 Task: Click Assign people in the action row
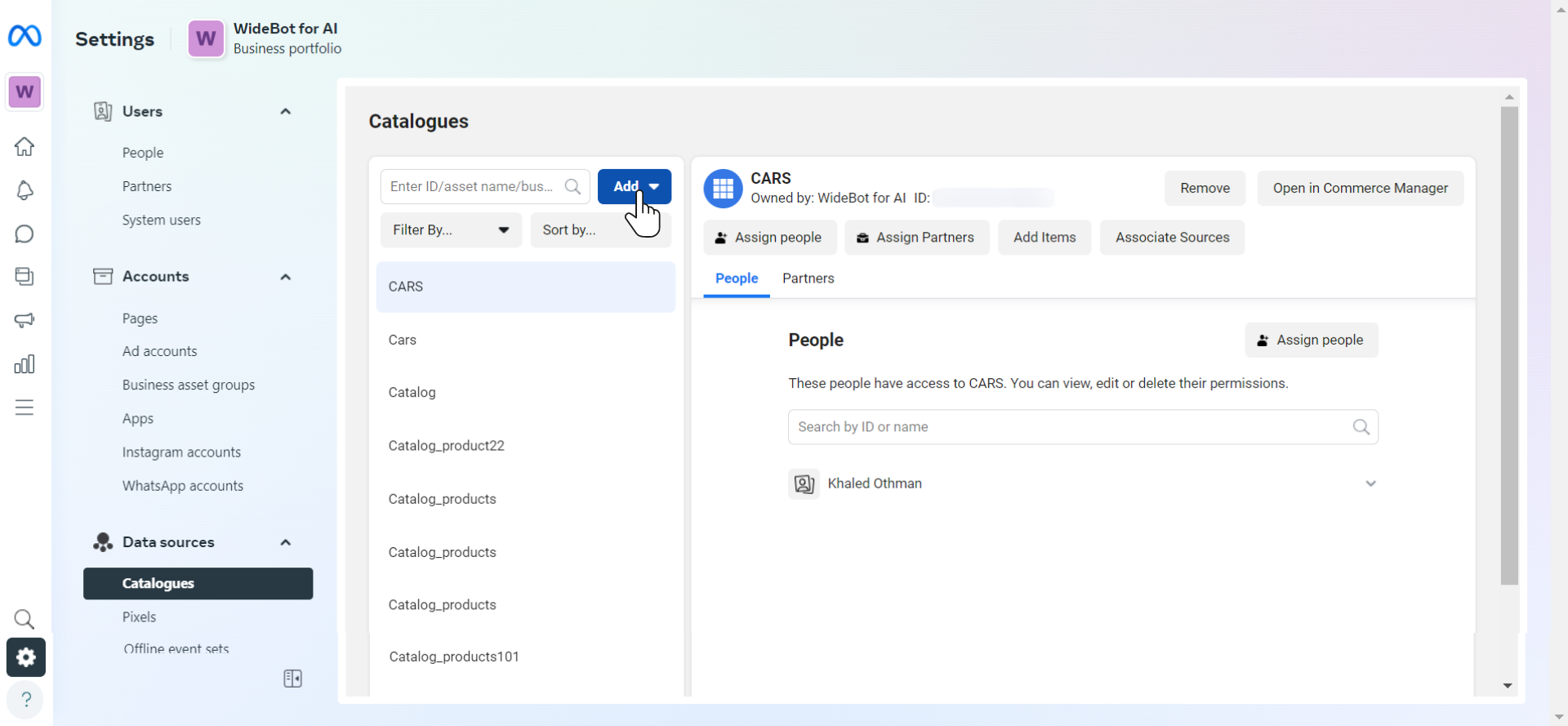[769, 238]
